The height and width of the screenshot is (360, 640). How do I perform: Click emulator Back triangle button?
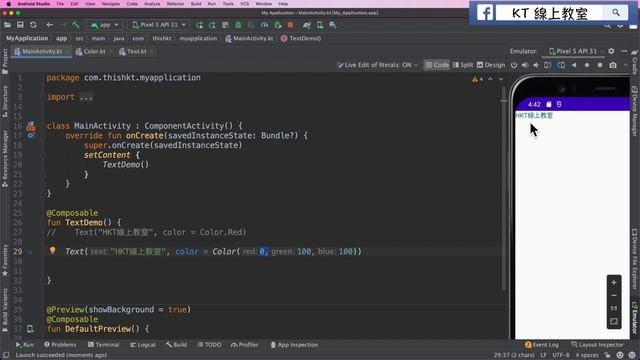pos(574,65)
